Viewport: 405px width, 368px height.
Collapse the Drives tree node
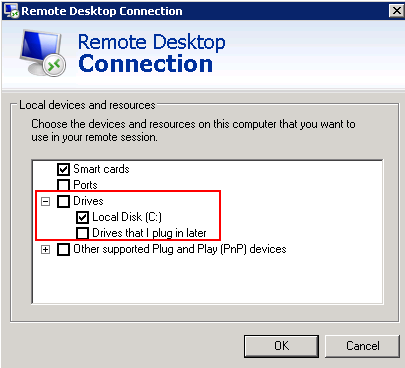tap(46, 201)
